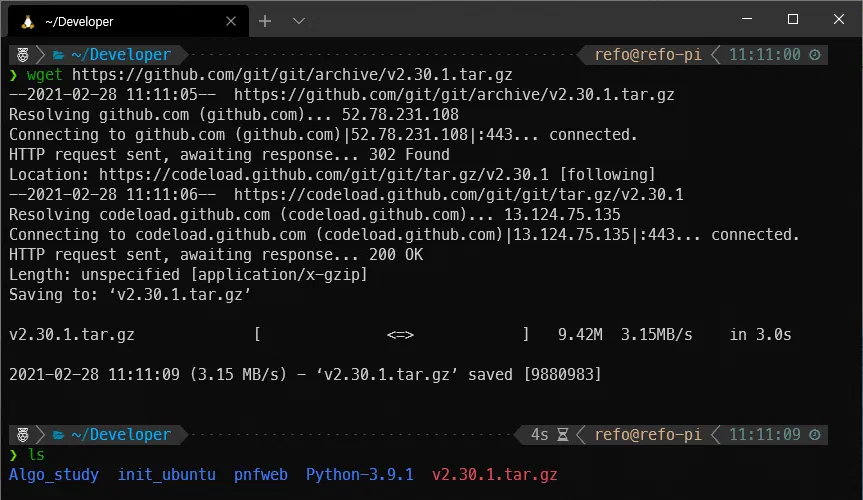Click the init_ubuntu directory name
The height and width of the screenshot is (500, 863).
[x=166, y=474]
